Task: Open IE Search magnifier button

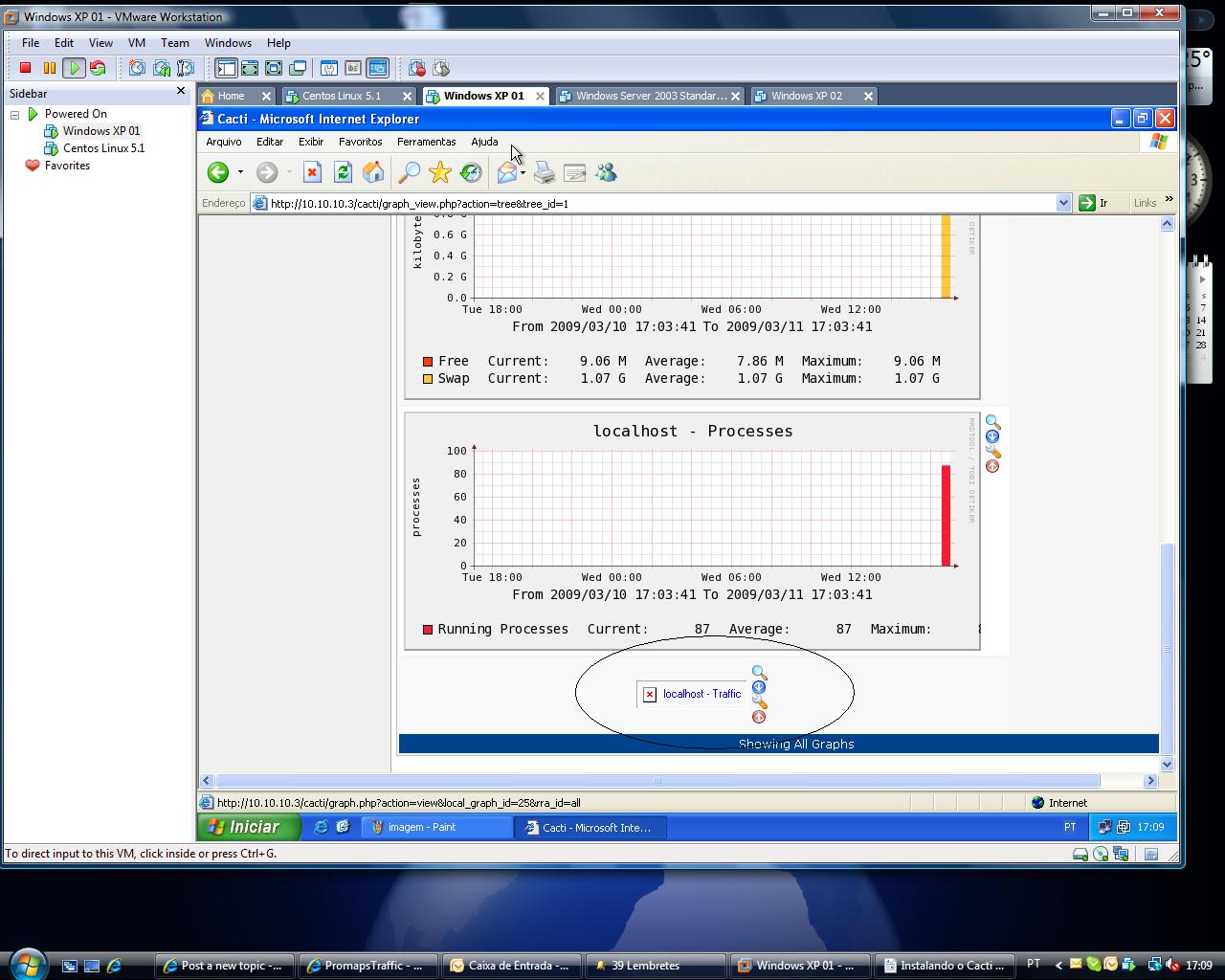Action: (x=409, y=172)
